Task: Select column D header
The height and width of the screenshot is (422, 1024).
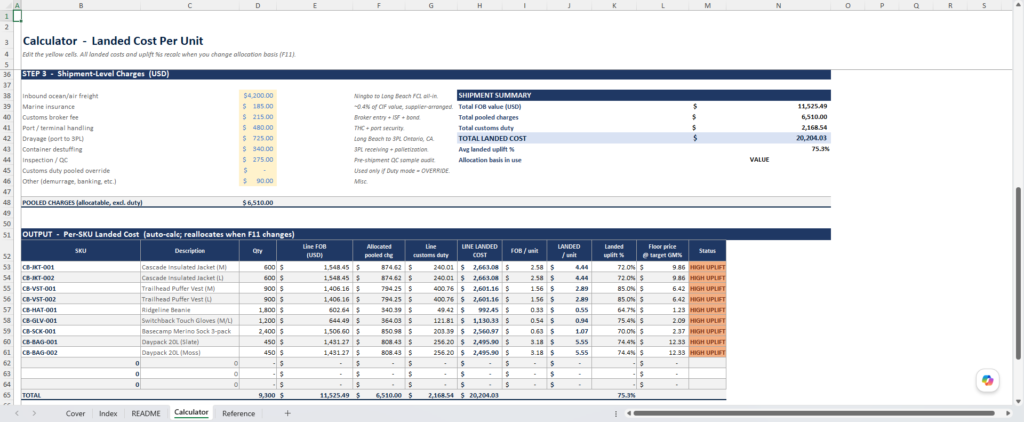Action: point(257,5)
